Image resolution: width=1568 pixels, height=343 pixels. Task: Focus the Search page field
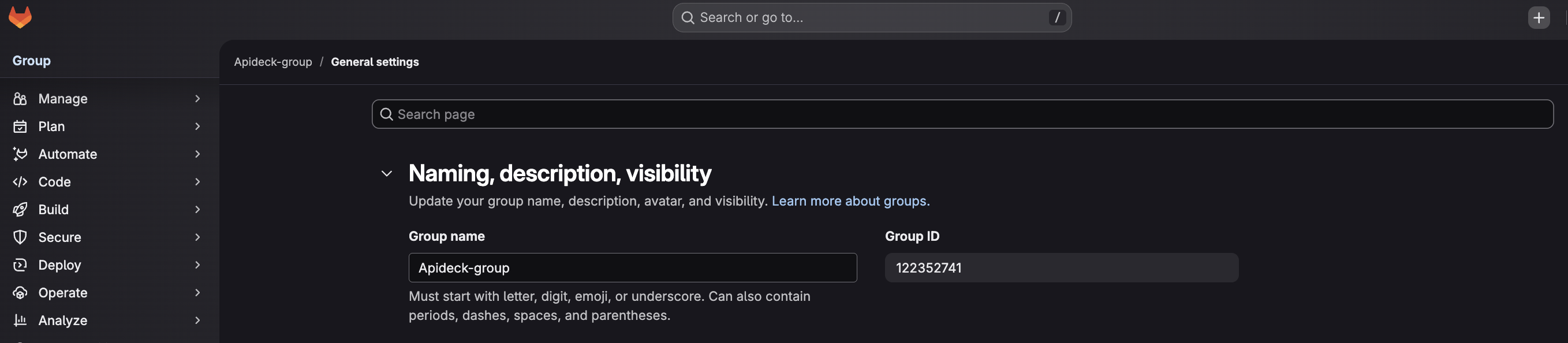962,114
